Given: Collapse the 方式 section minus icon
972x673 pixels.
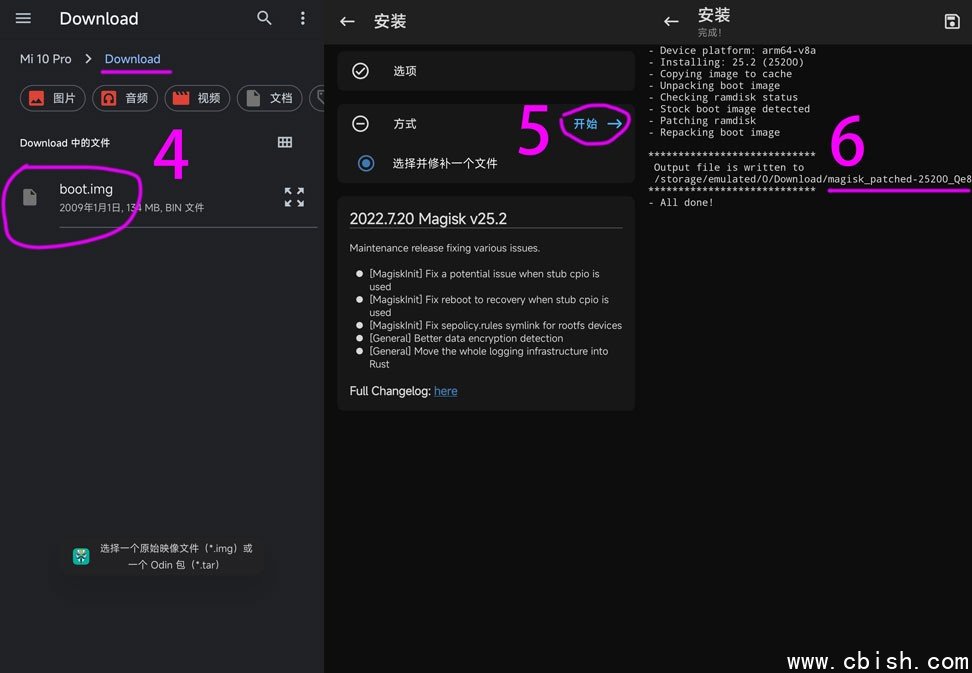Looking at the screenshot, I should [360, 124].
